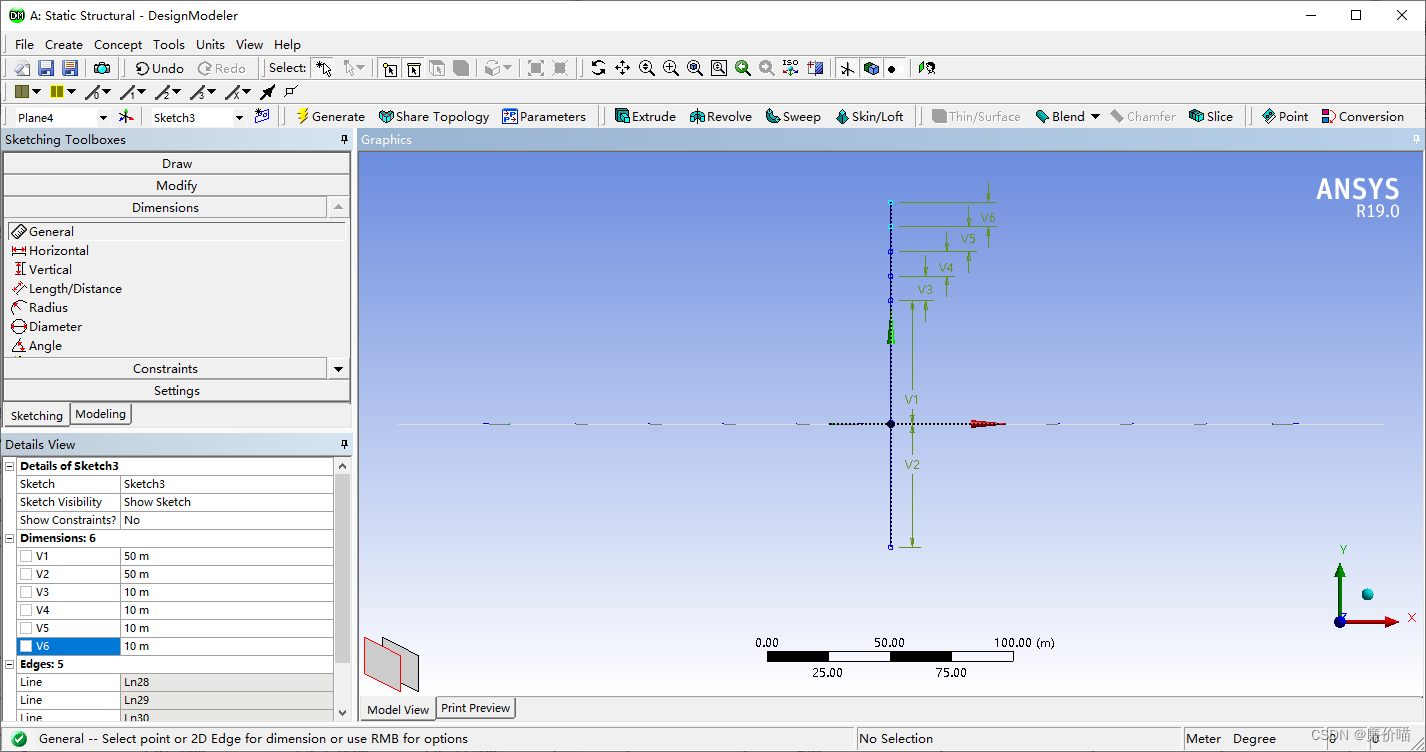The image size is (1426, 752).
Task: Click the Extrude button
Action: 645,117
